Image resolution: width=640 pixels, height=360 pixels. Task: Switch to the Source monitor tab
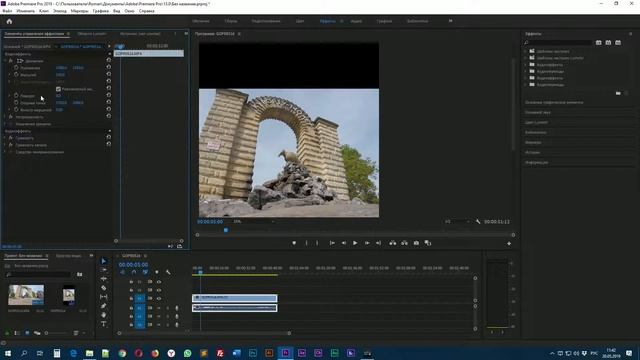pos(140,34)
